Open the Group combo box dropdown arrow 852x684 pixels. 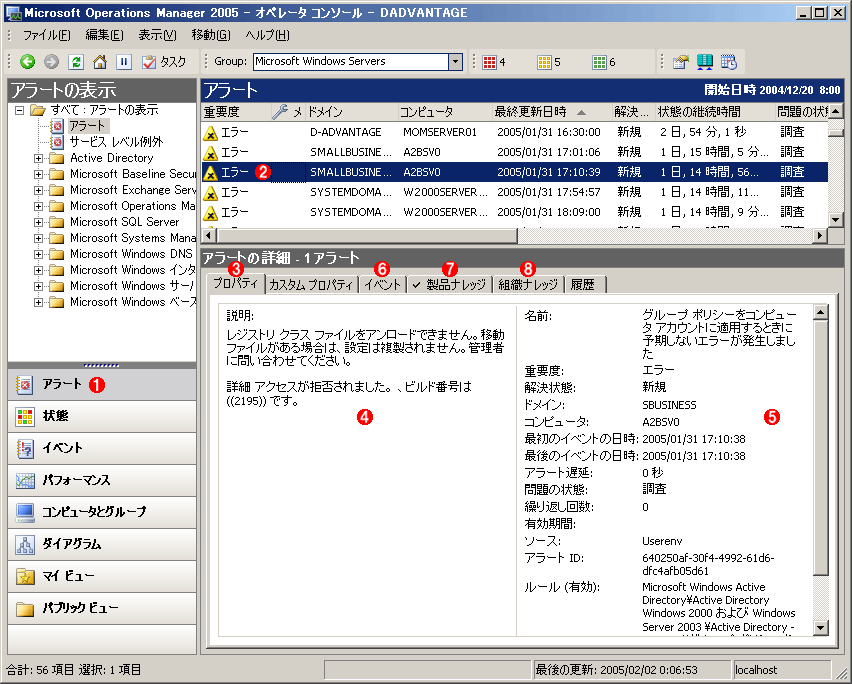(455, 62)
